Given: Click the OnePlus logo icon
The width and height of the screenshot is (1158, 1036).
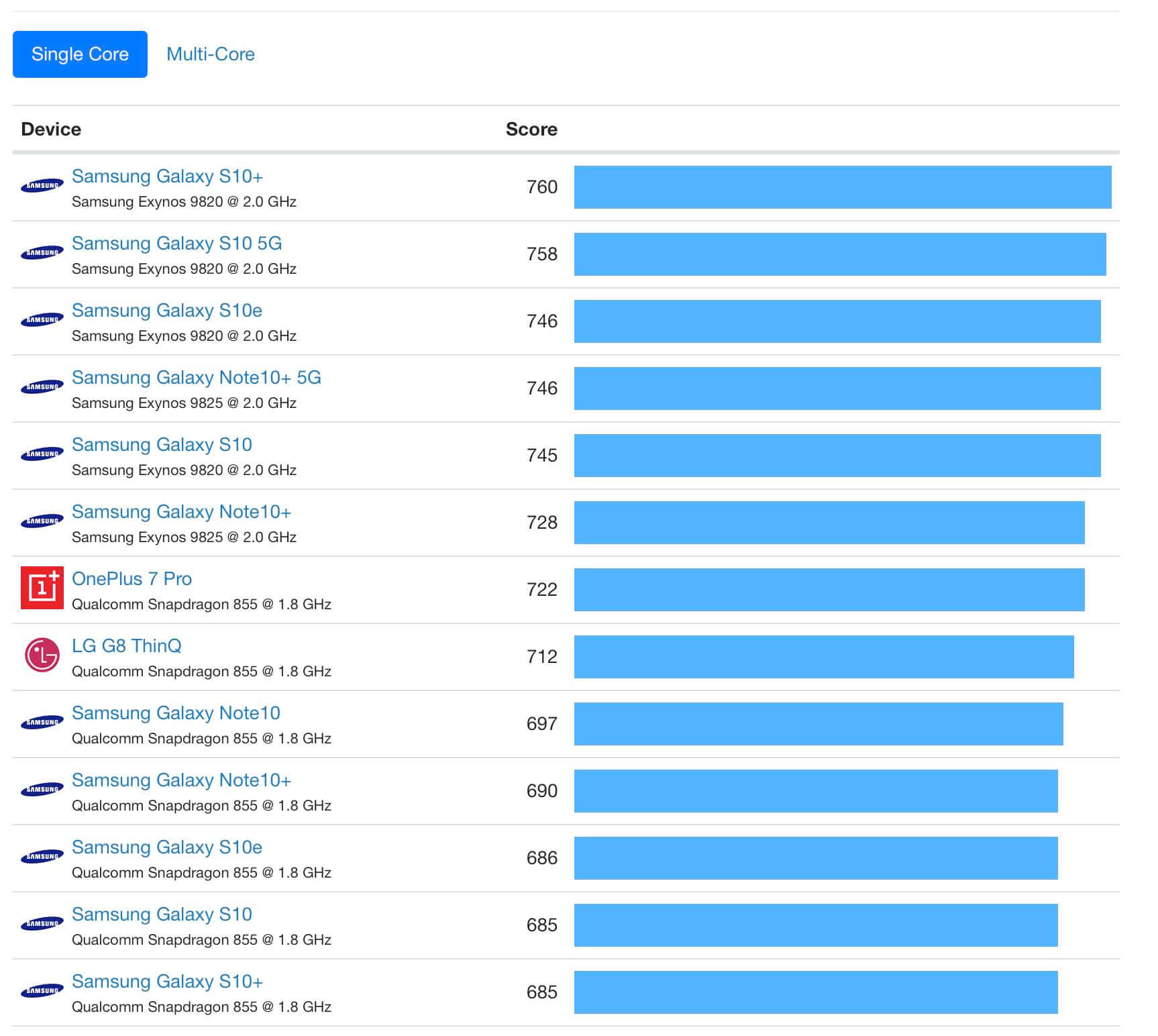Looking at the screenshot, I should (42, 588).
